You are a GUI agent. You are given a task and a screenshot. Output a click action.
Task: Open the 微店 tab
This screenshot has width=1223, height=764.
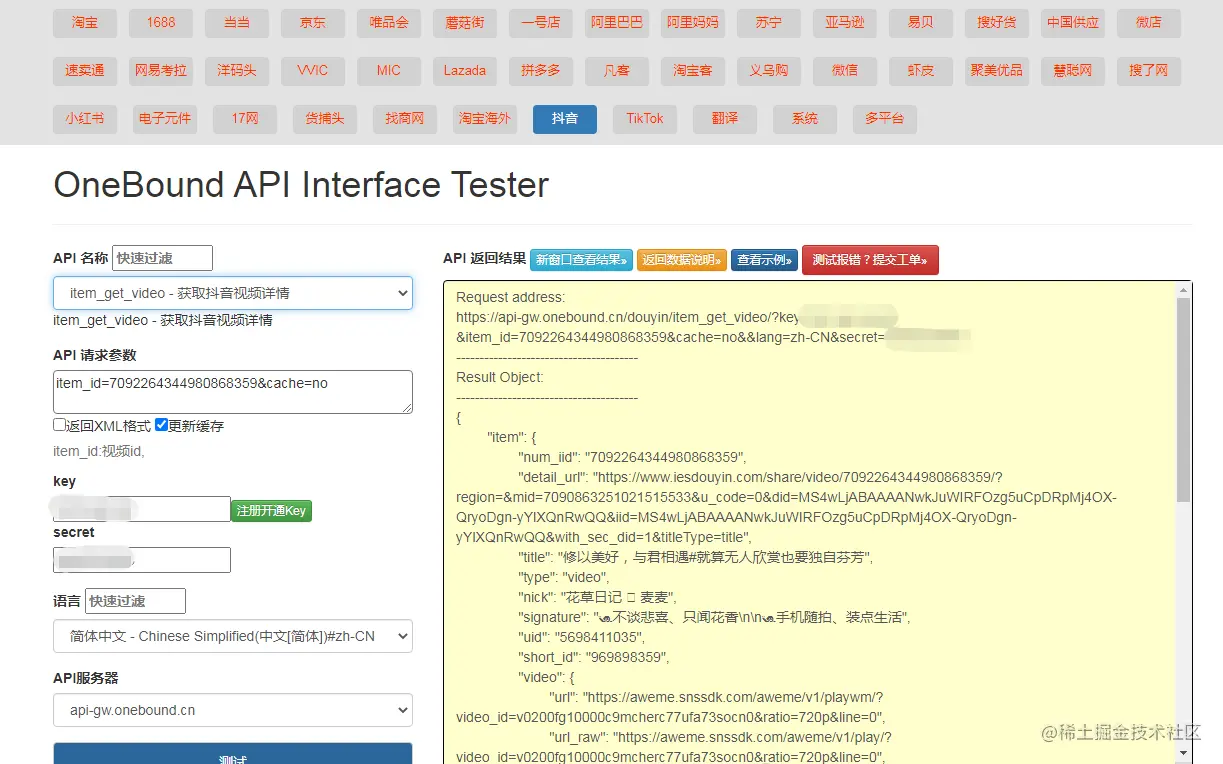click(x=1149, y=23)
